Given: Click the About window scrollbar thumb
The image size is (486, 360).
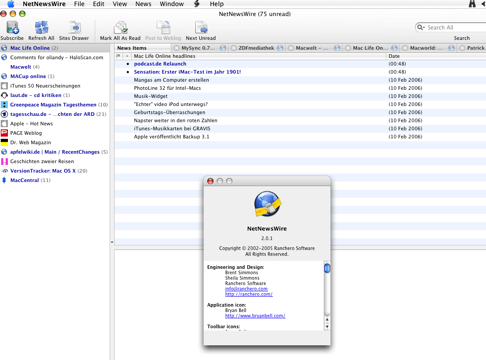Looking at the screenshot, I should (x=327, y=268).
